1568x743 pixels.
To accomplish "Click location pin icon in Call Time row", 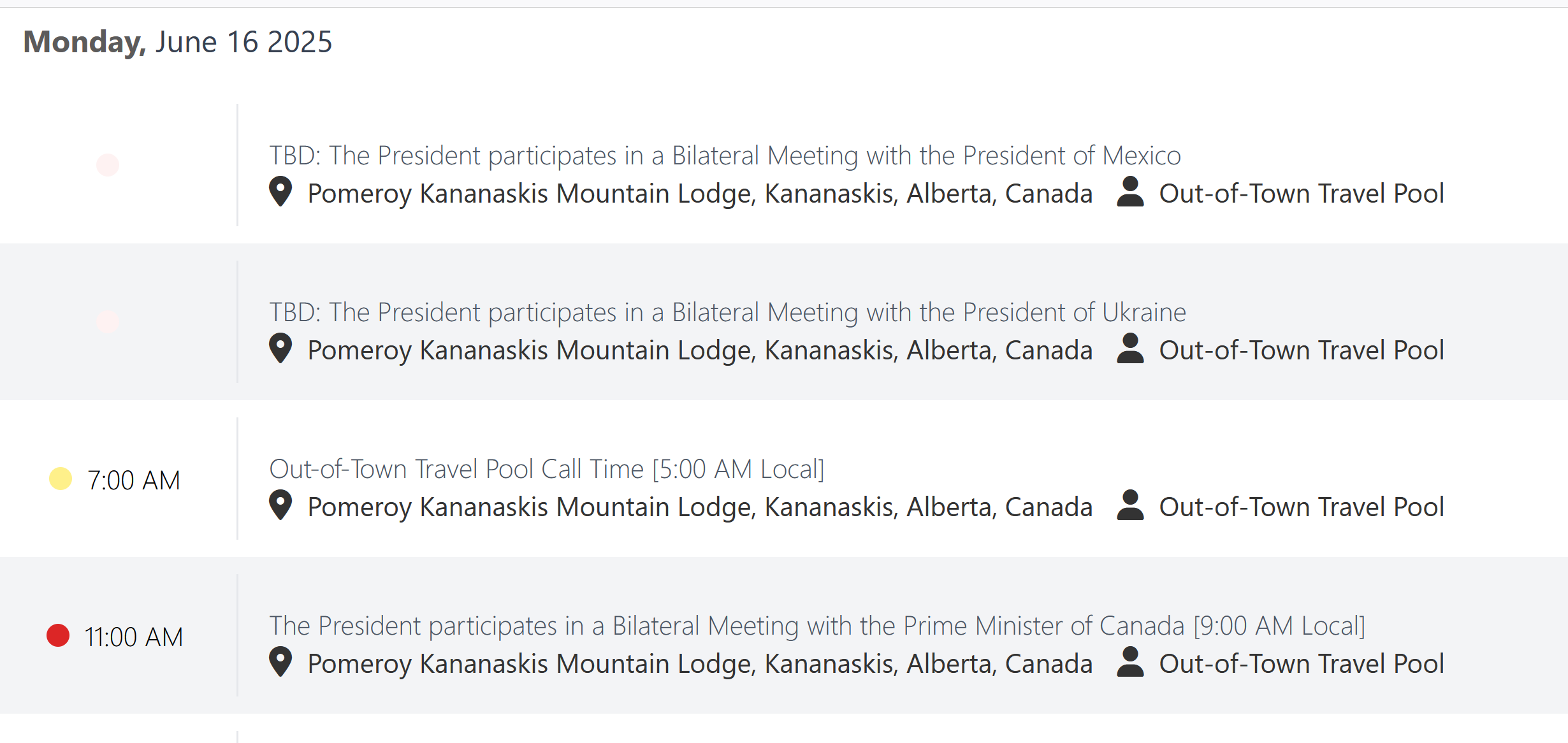I will [280, 505].
